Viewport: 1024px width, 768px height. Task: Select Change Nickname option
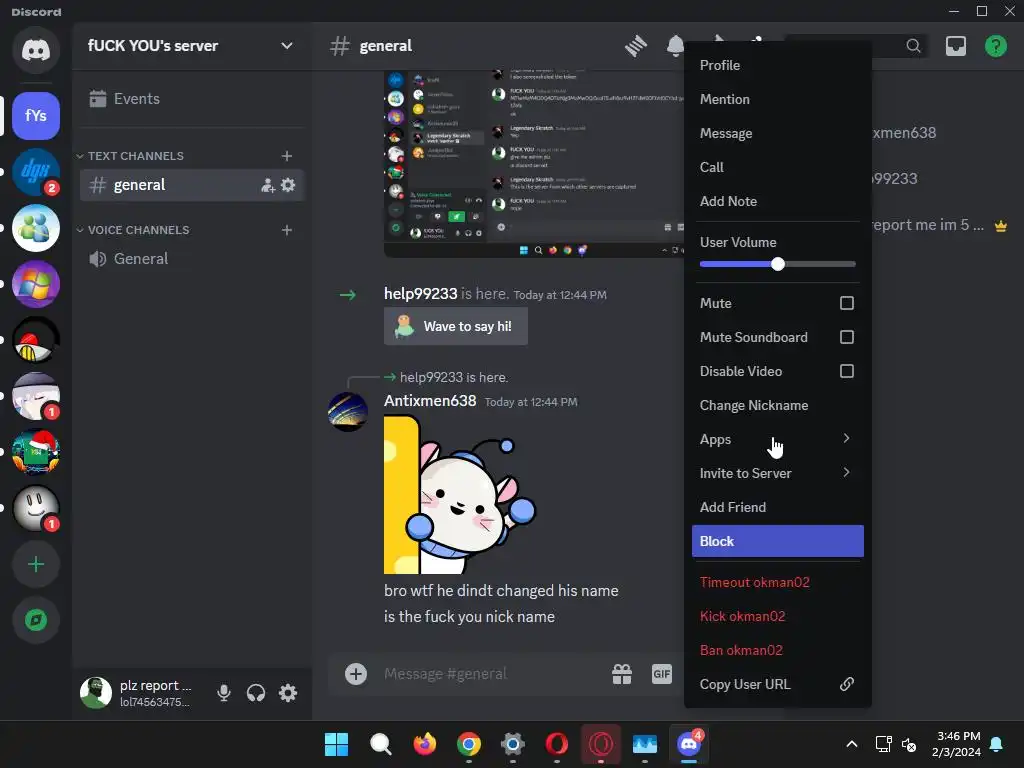tap(778, 405)
